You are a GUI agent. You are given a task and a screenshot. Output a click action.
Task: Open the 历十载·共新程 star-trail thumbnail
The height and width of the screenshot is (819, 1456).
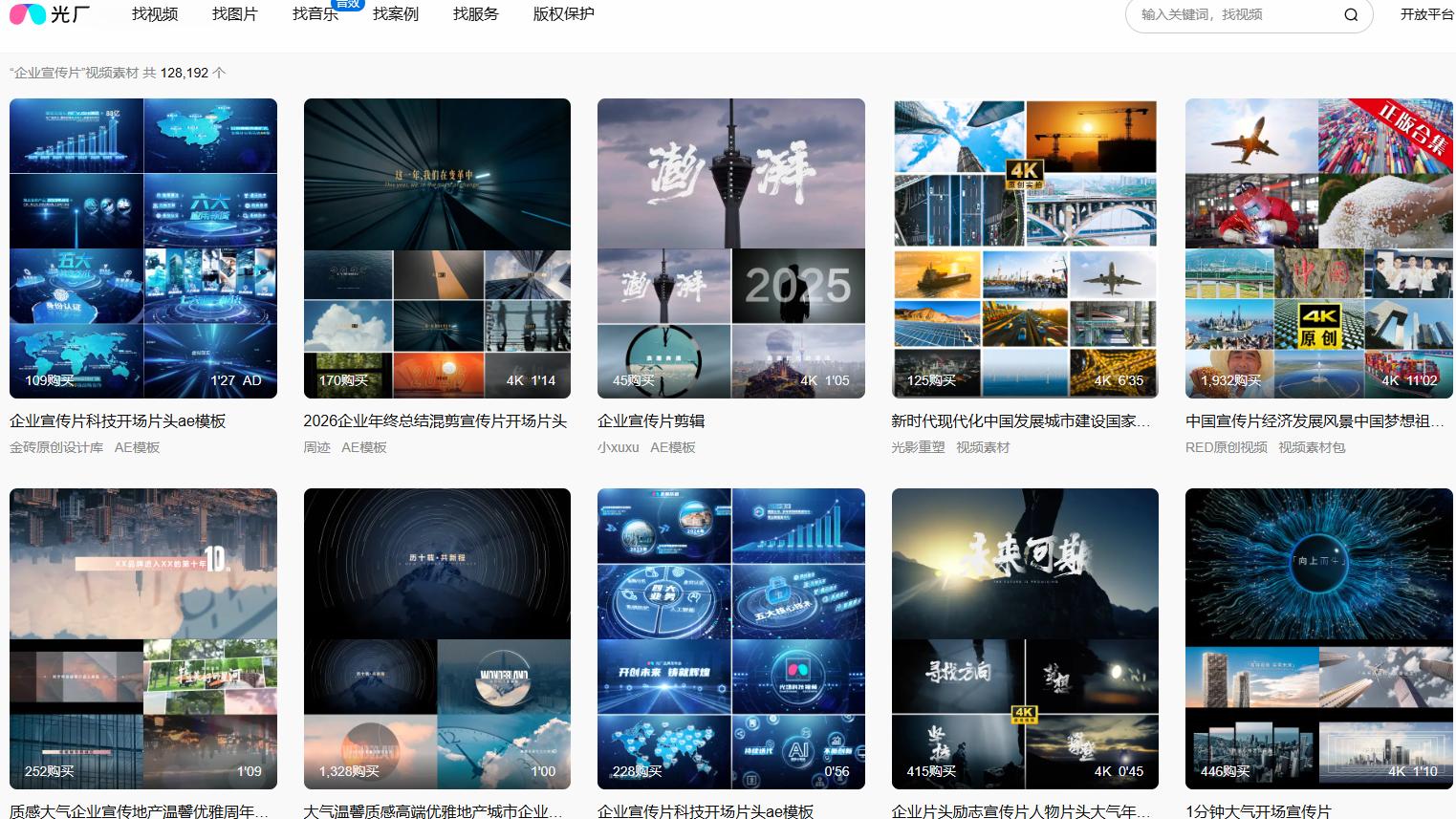point(437,638)
